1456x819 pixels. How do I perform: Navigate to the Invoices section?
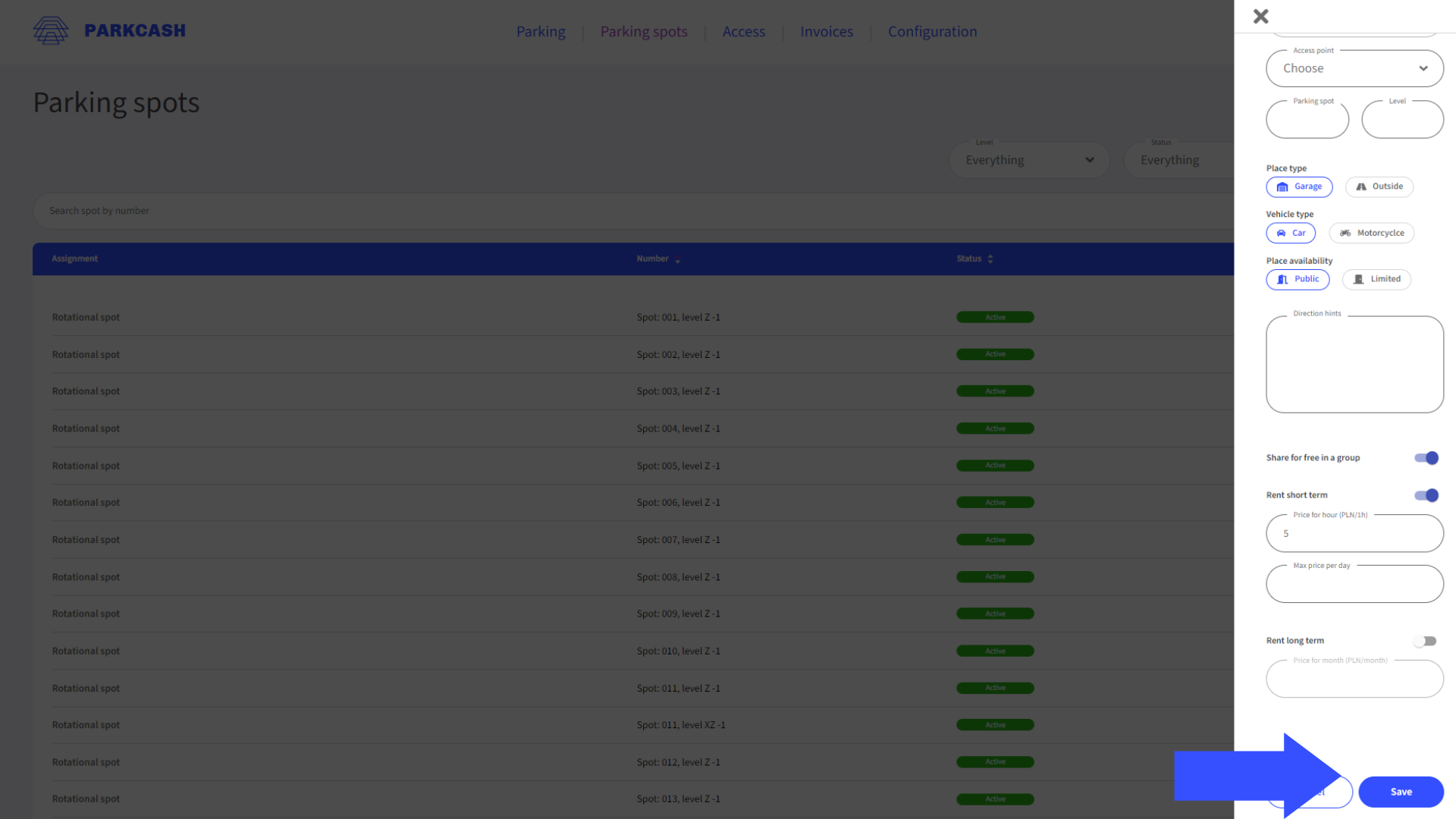[x=826, y=31]
